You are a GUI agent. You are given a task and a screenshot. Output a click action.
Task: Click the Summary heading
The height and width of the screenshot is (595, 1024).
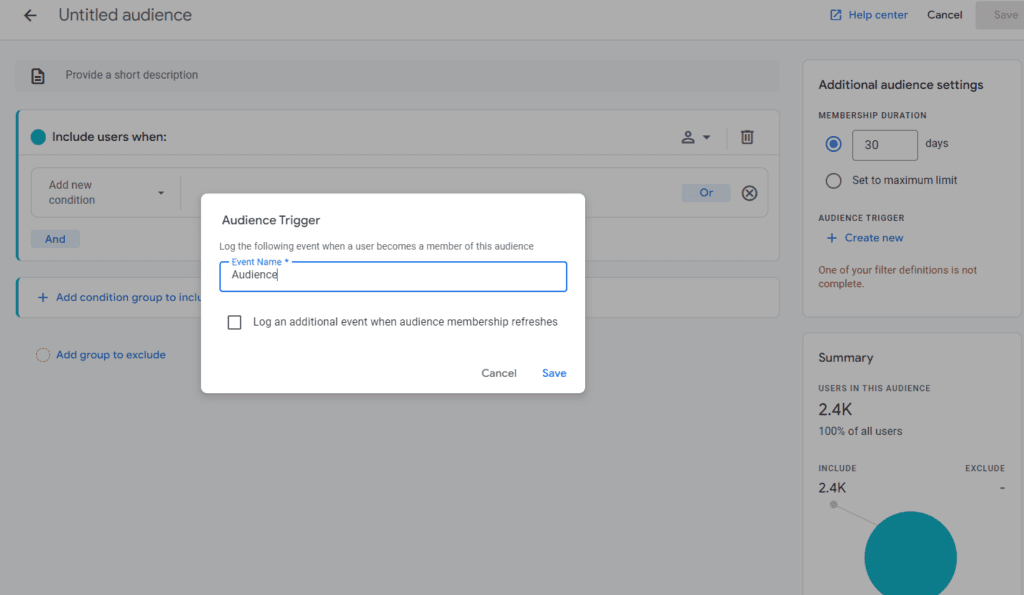pos(846,358)
